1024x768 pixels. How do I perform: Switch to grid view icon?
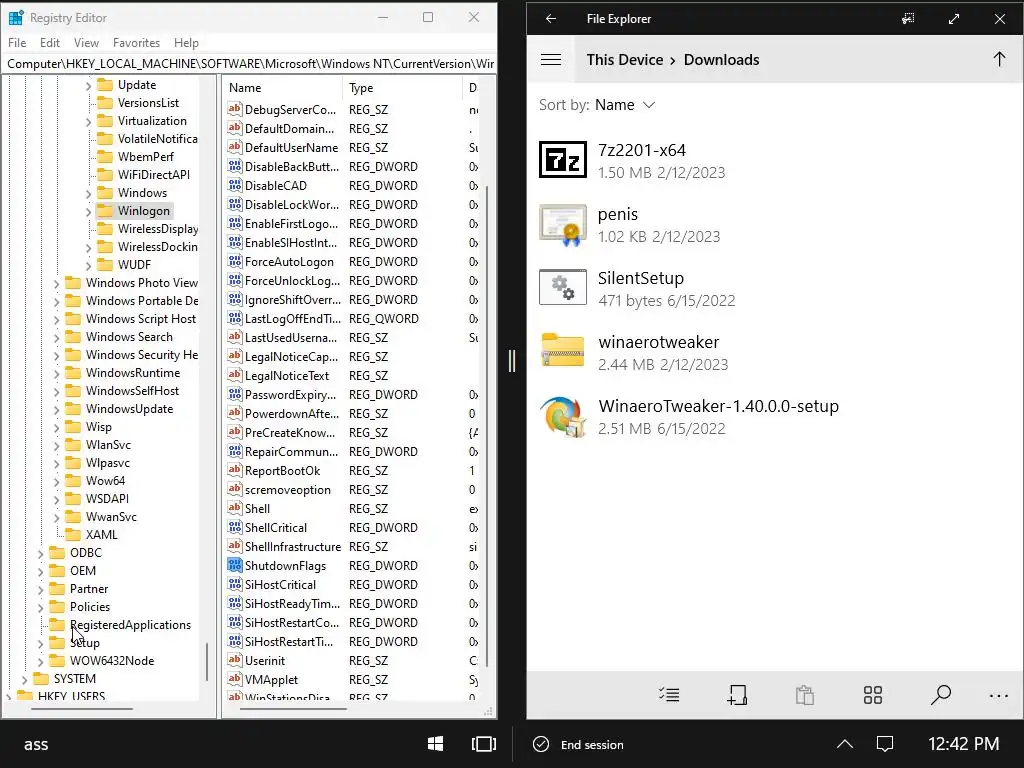[872, 695]
